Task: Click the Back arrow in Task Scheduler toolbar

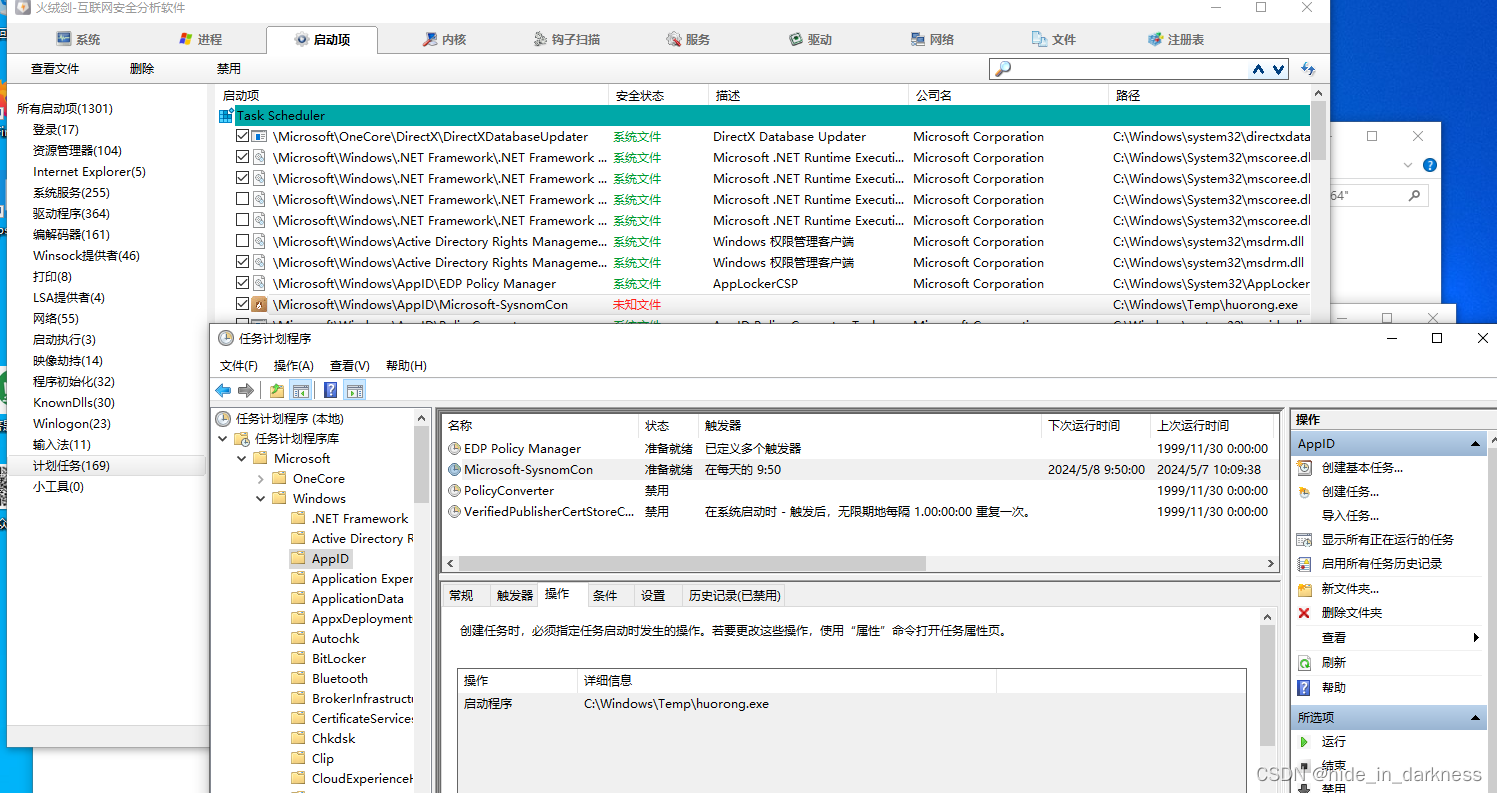Action: (x=223, y=390)
